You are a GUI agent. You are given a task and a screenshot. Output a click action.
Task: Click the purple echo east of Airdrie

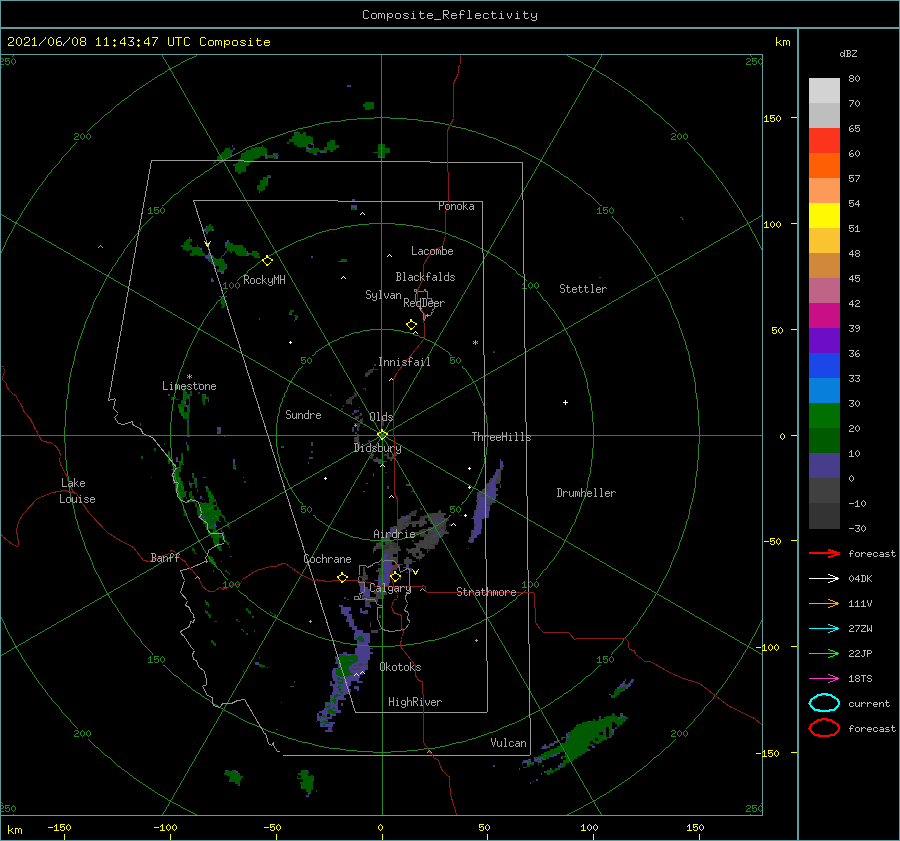486,503
